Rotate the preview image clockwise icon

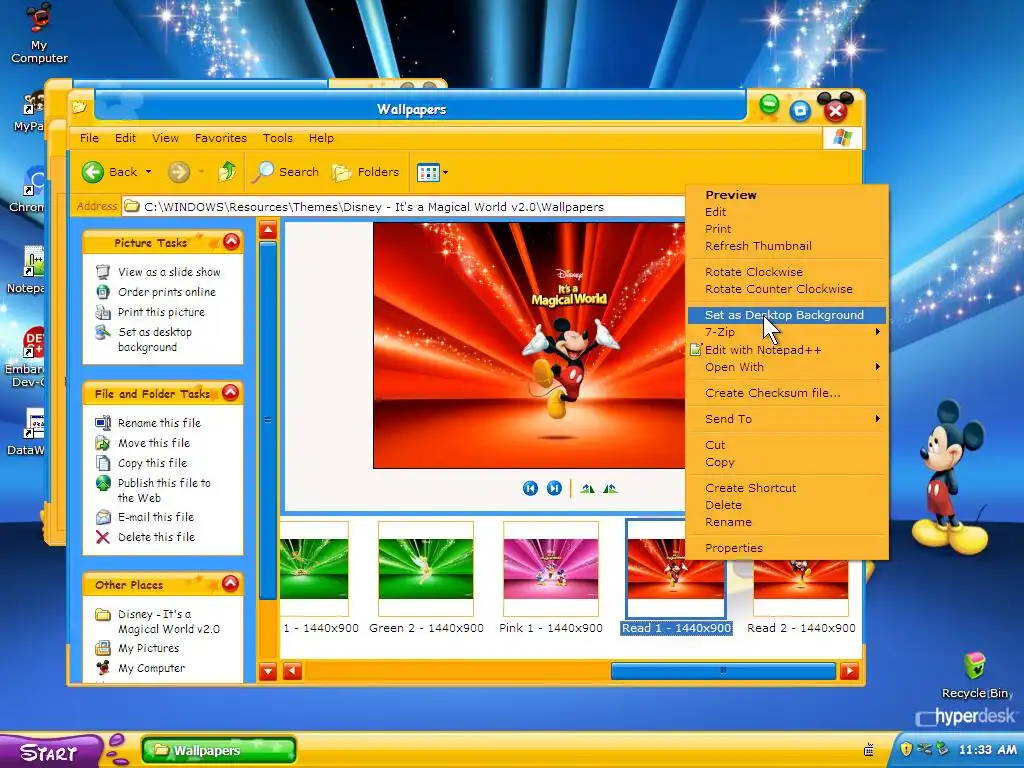[x=587, y=488]
